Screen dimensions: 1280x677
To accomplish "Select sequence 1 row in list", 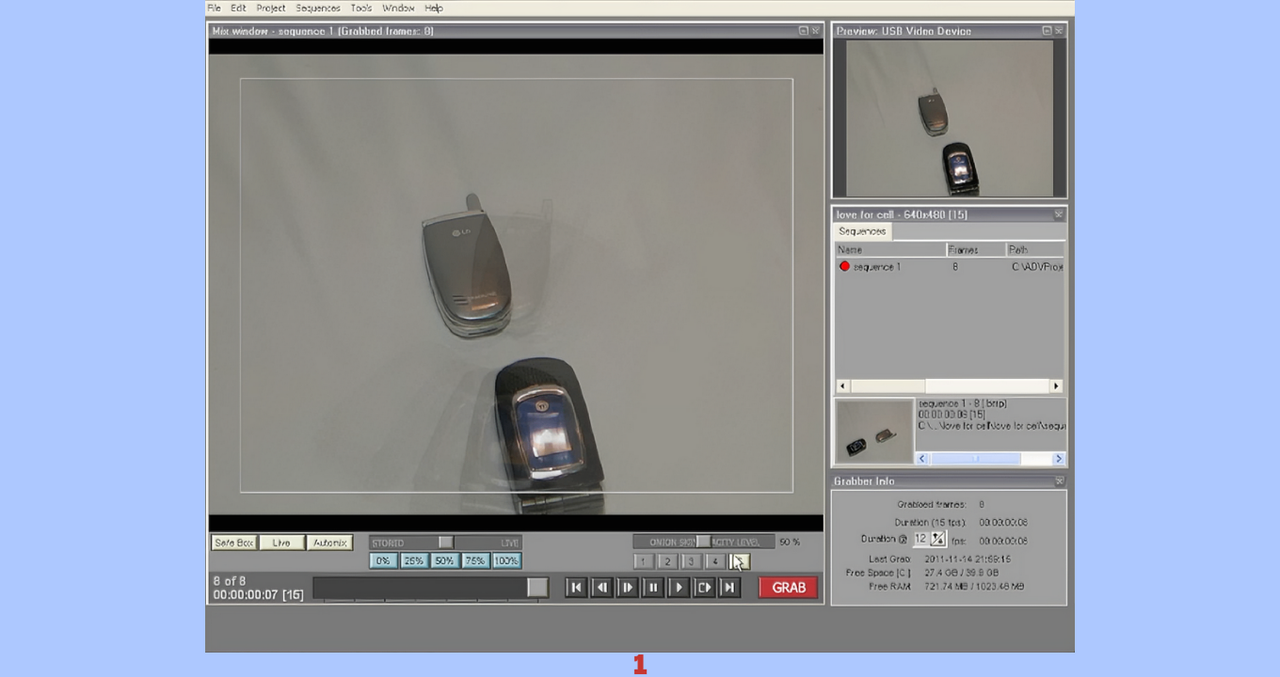I will tap(950, 267).
